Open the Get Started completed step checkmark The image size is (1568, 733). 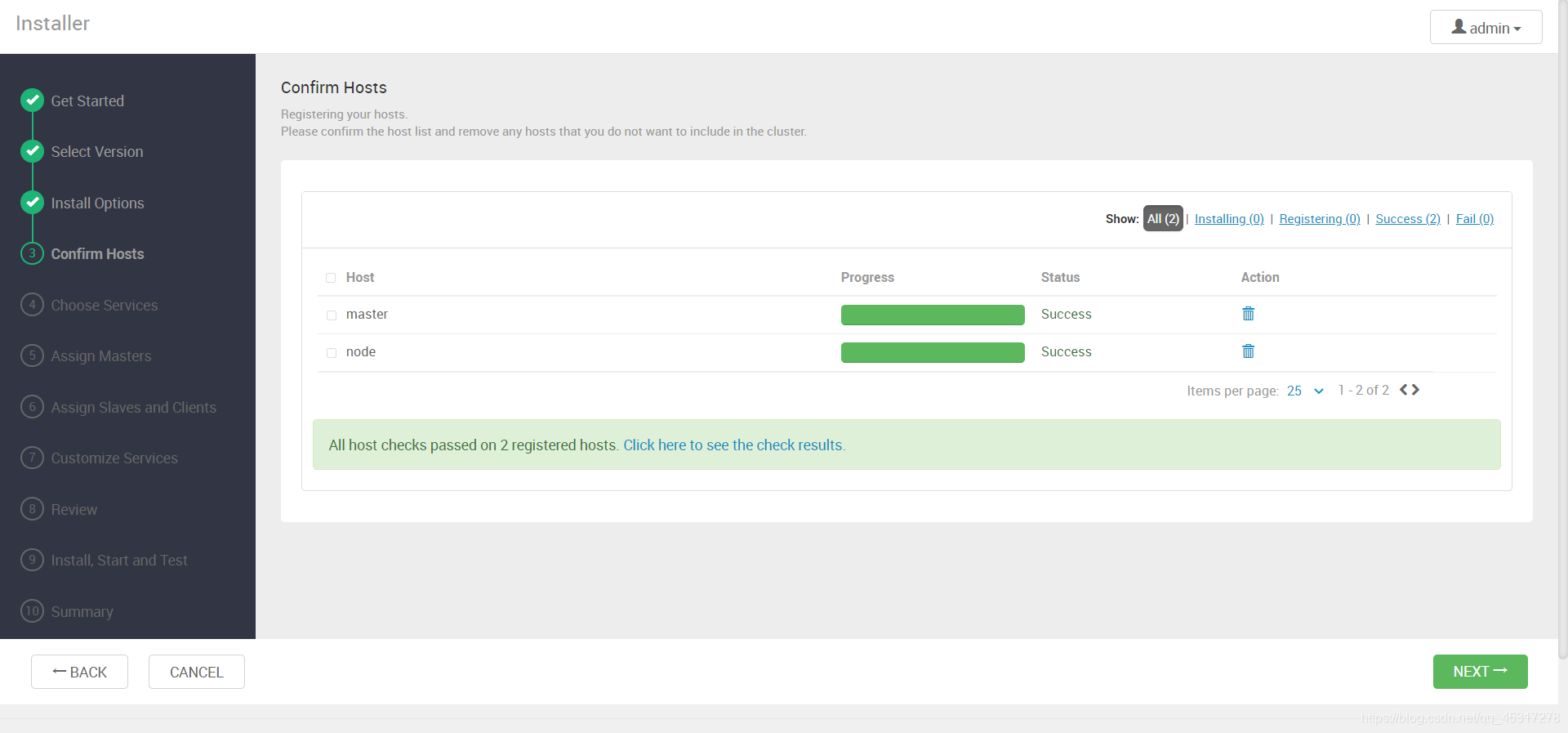[x=32, y=101]
